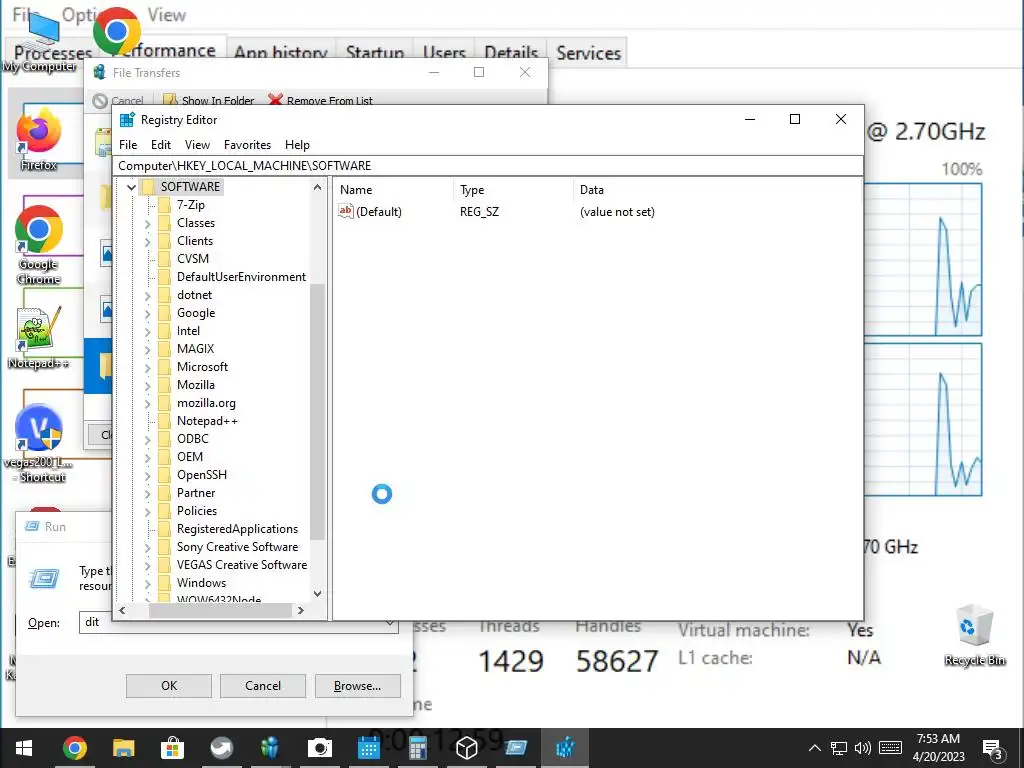Open the vegas200 desktop shortcut
This screenshot has height=768, width=1024.
click(39, 443)
